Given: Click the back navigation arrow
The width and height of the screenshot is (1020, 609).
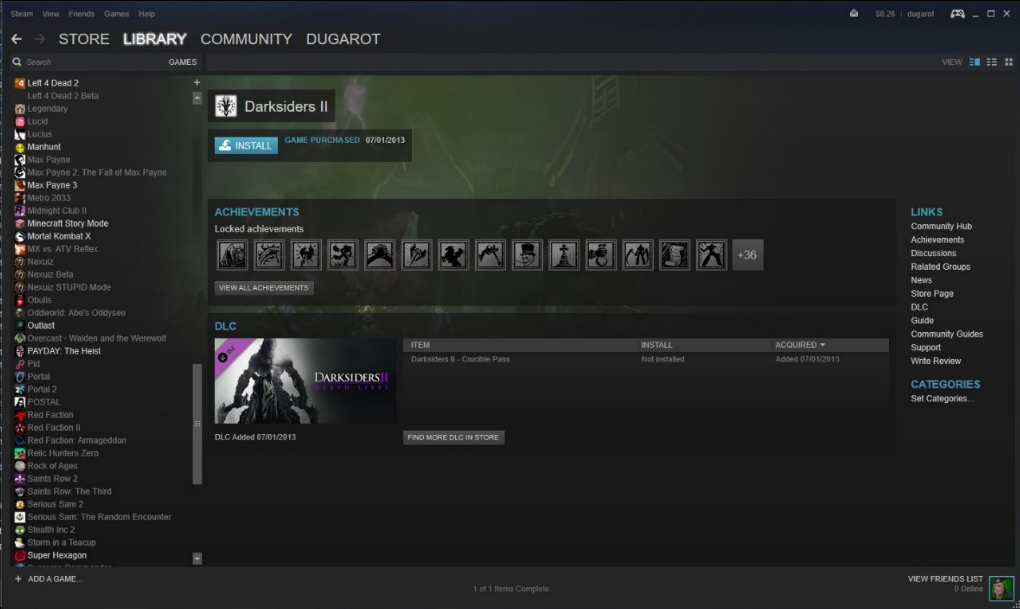Looking at the screenshot, I should (17, 39).
